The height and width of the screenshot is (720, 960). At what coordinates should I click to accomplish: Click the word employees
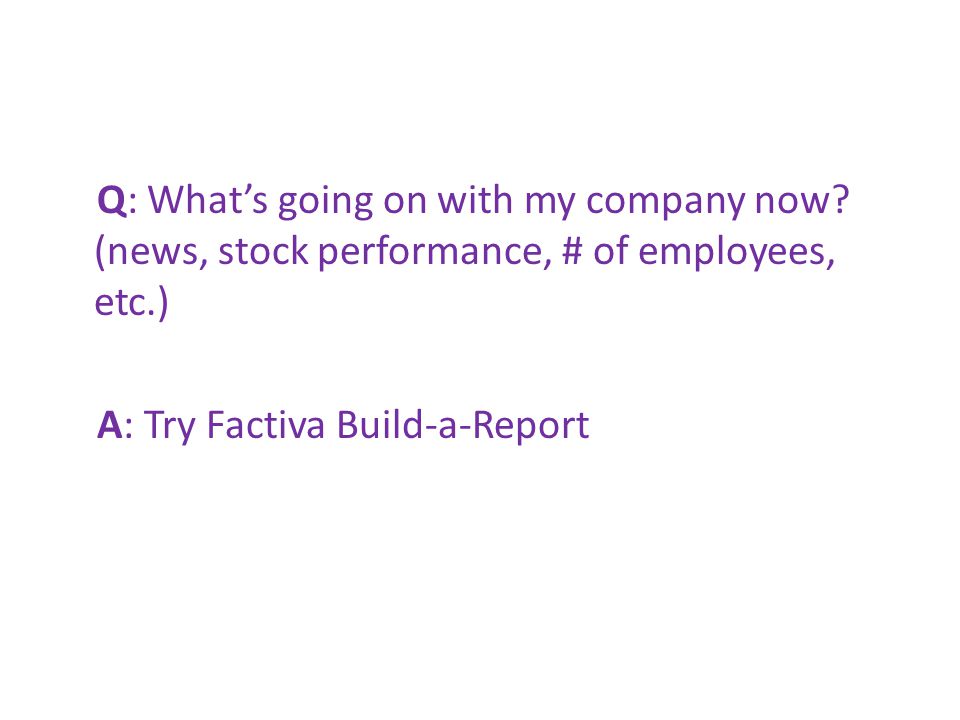tap(735, 255)
